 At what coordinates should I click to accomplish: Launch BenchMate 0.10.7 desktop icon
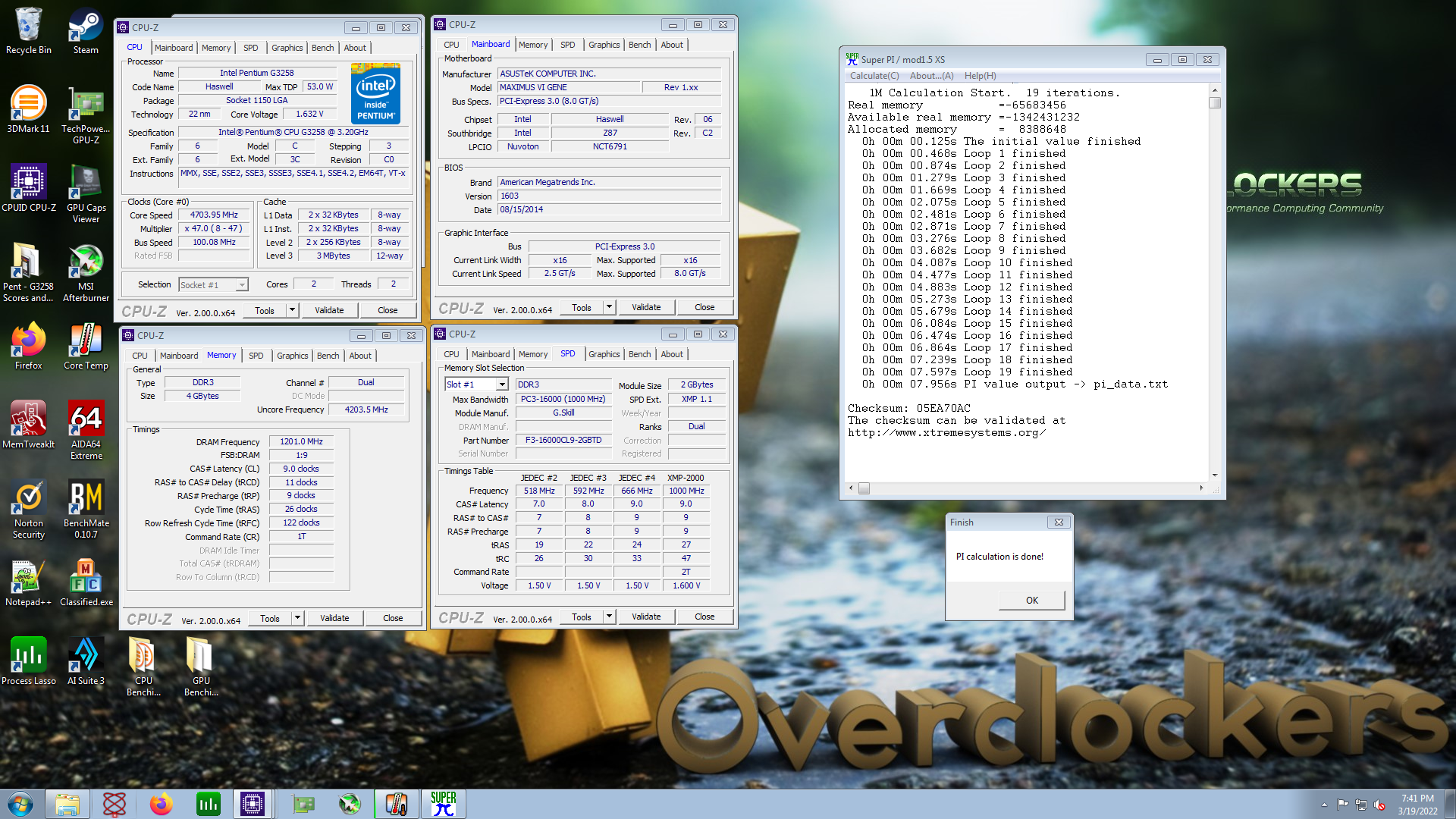point(86,510)
